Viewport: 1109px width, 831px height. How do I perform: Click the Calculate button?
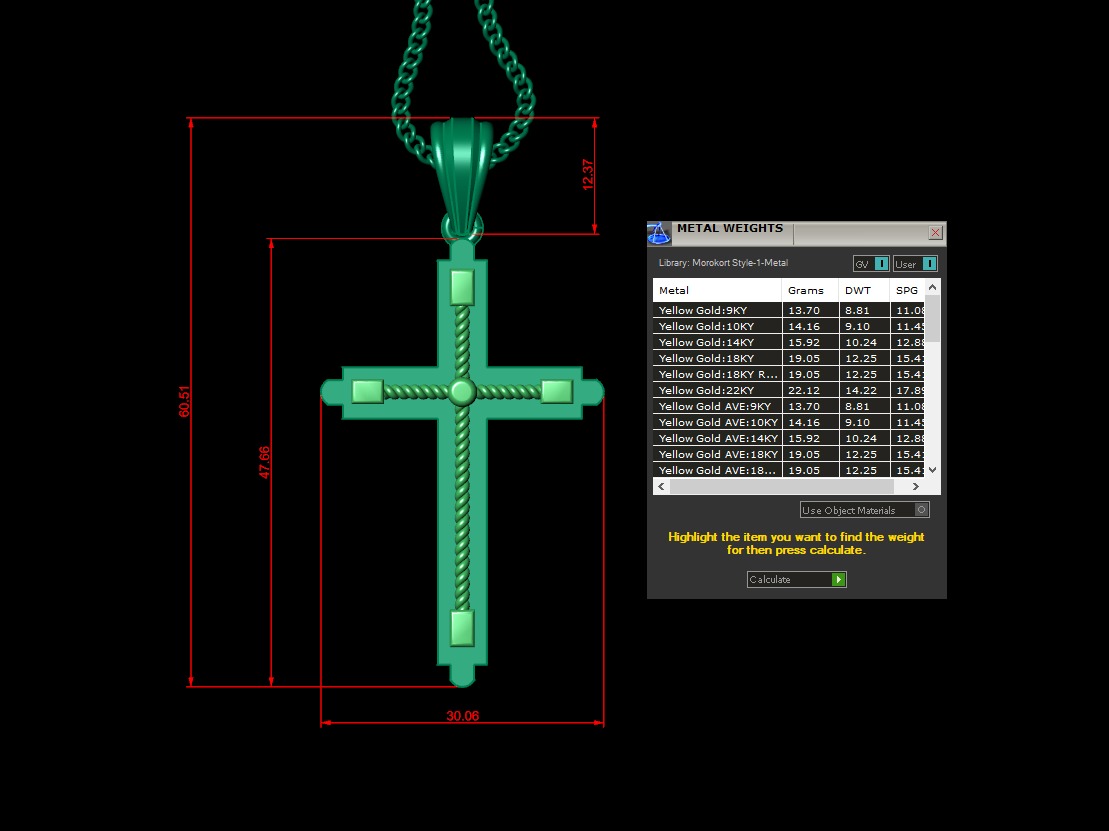[x=796, y=579]
